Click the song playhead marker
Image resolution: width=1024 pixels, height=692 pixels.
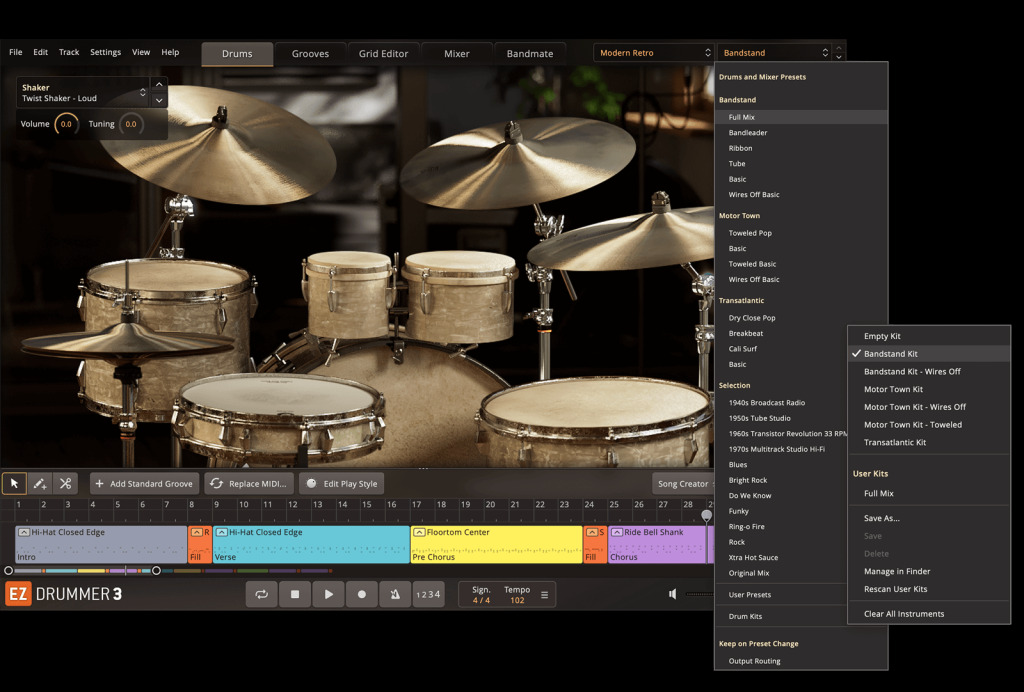coord(707,516)
